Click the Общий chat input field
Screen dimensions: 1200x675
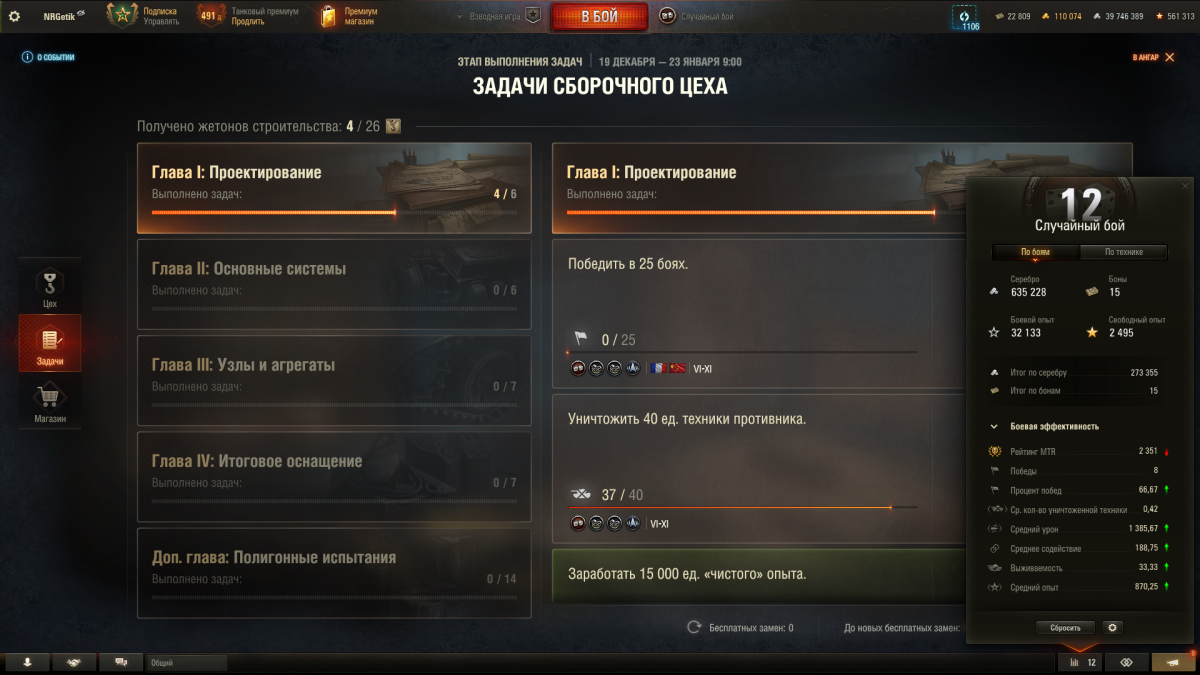click(x=187, y=662)
